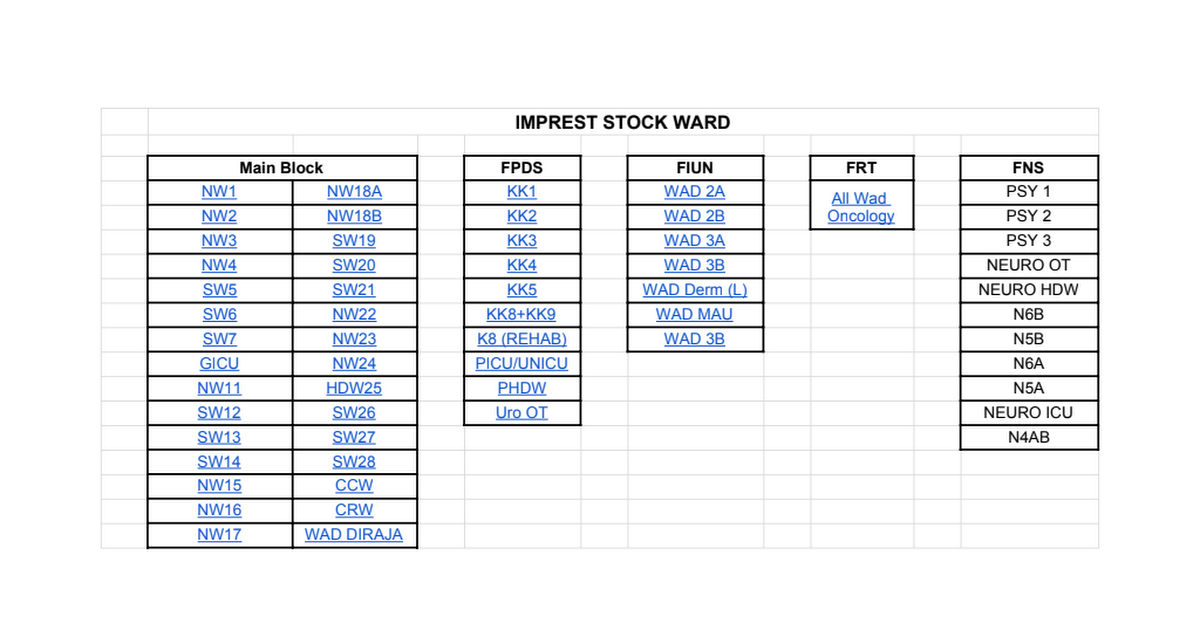The height and width of the screenshot is (630, 1200).
Task: Click the WAD Derm (L) link
Action: pyautogui.click(x=694, y=290)
